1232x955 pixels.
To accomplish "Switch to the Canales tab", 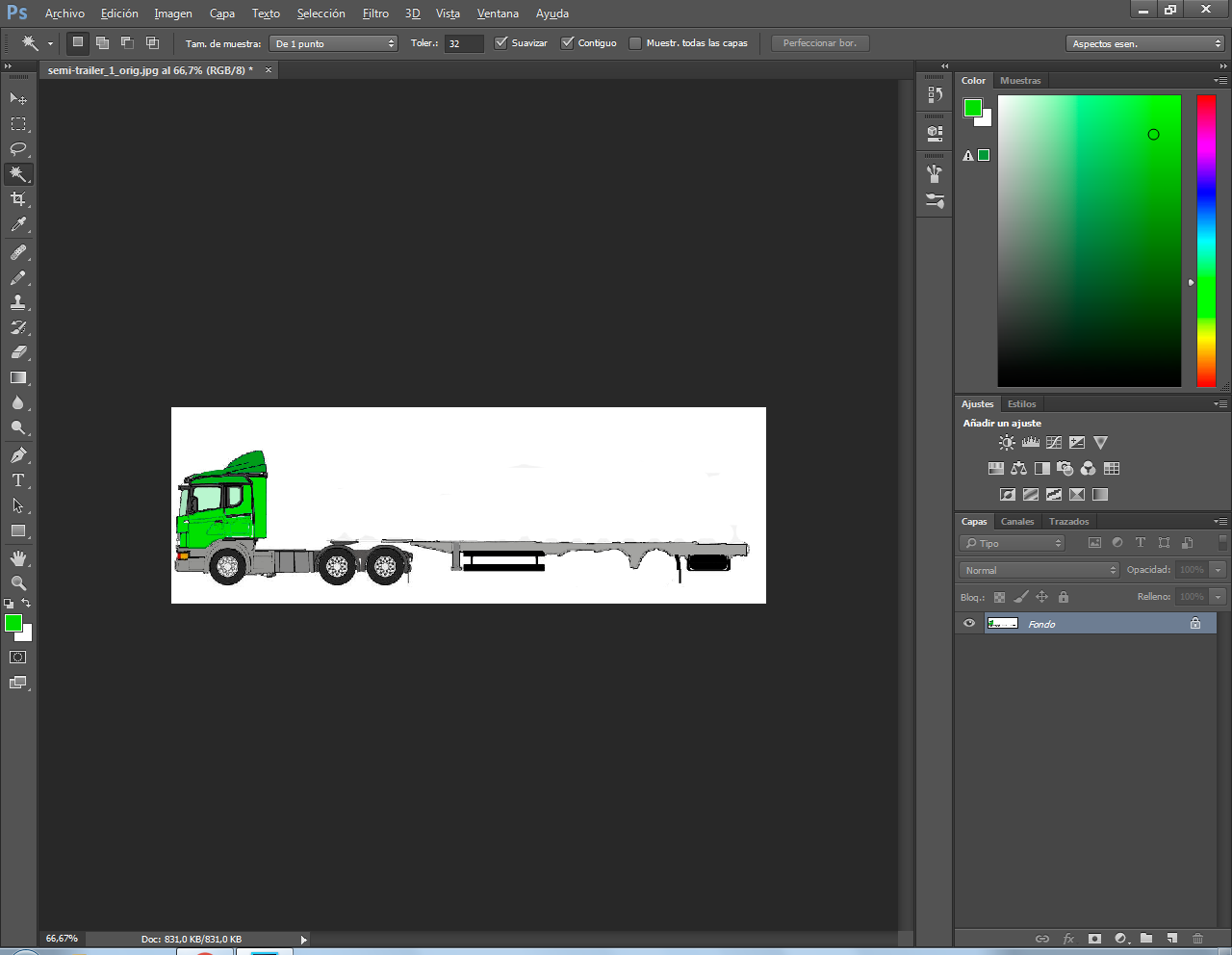I will [x=1017, y=522].
